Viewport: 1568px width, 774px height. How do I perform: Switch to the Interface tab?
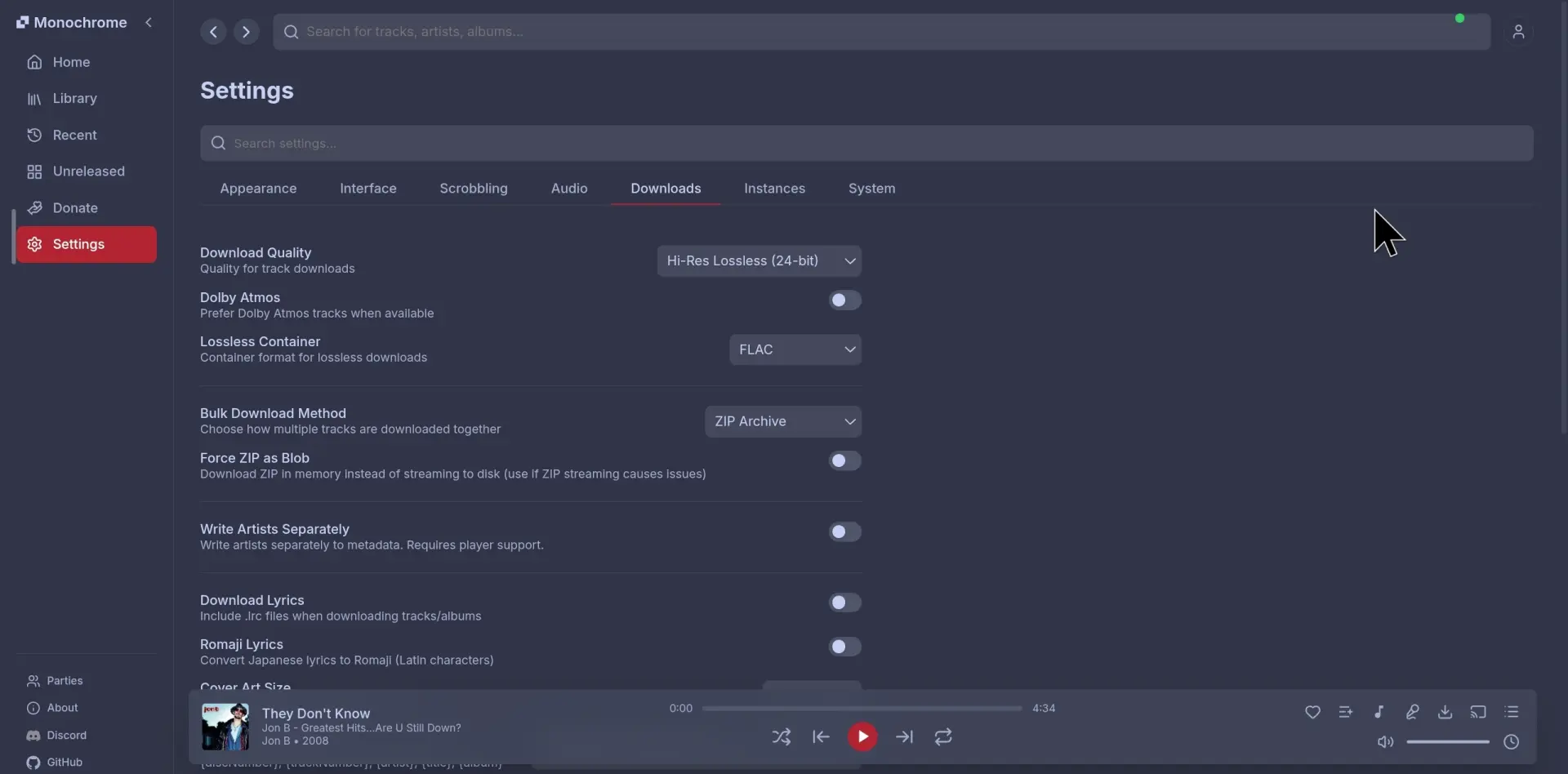(x=368, y=189)
